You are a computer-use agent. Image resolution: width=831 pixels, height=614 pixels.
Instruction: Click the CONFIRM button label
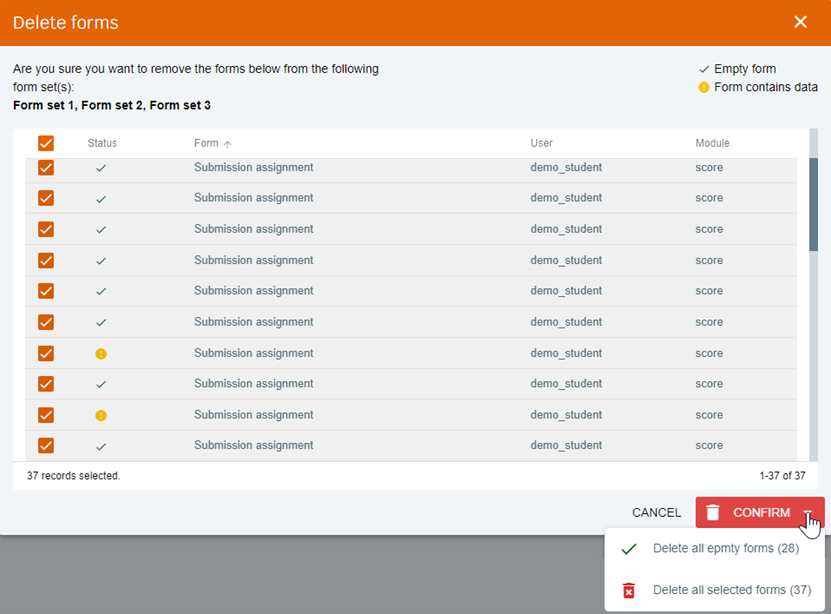[762, 512]
